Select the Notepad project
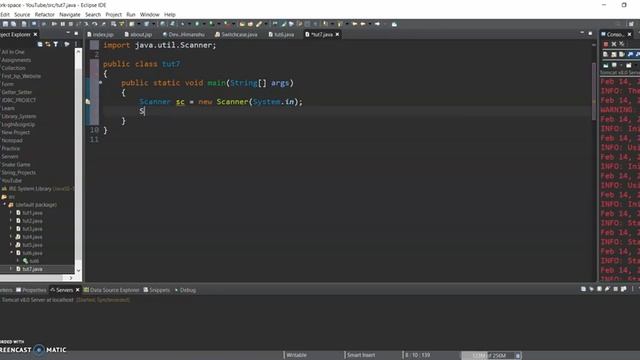The height and width of the screenshot is (360, 640). pyautogui.click(x=12, y=140)
